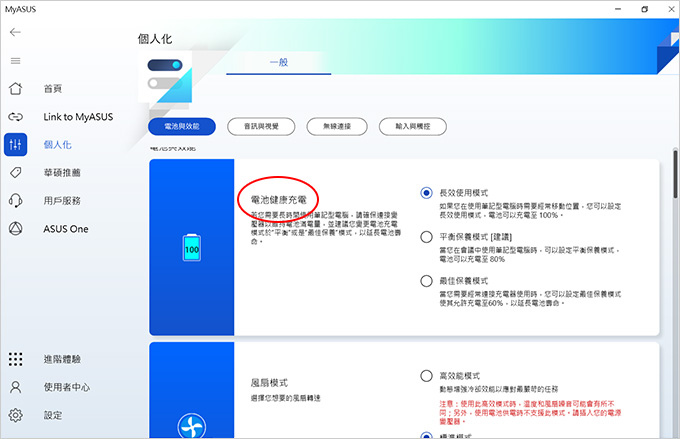Click the home icon for 首頁
Image resolution: width=680 pixels, height=439 pixels.
click(16, 88)
